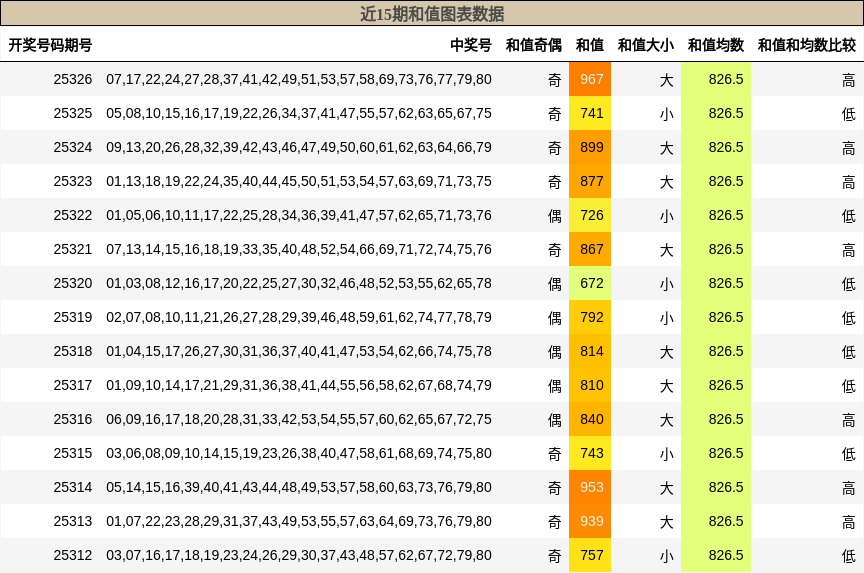This screenshot has width=864, height=573.
Task: Click the 开奖号码期号 column header
Action: point(50,45)
